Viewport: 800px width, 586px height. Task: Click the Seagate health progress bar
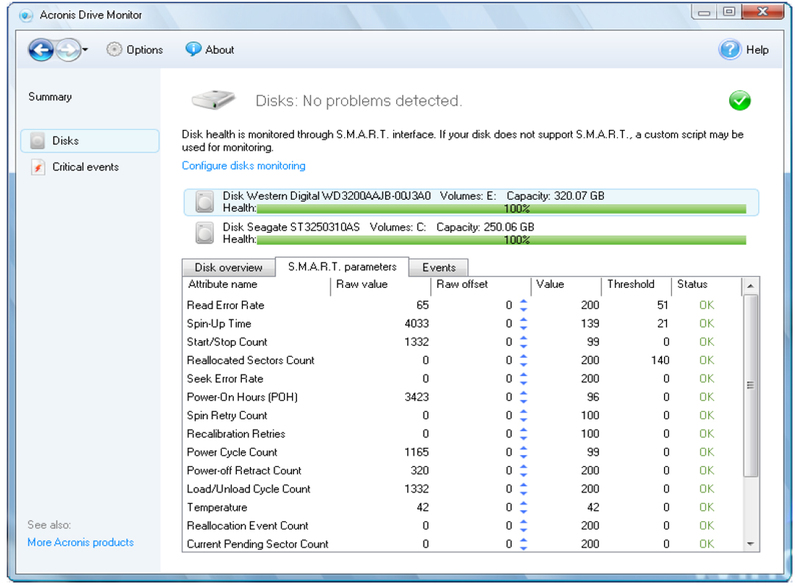pyautogui.click(x=502, y=240)
